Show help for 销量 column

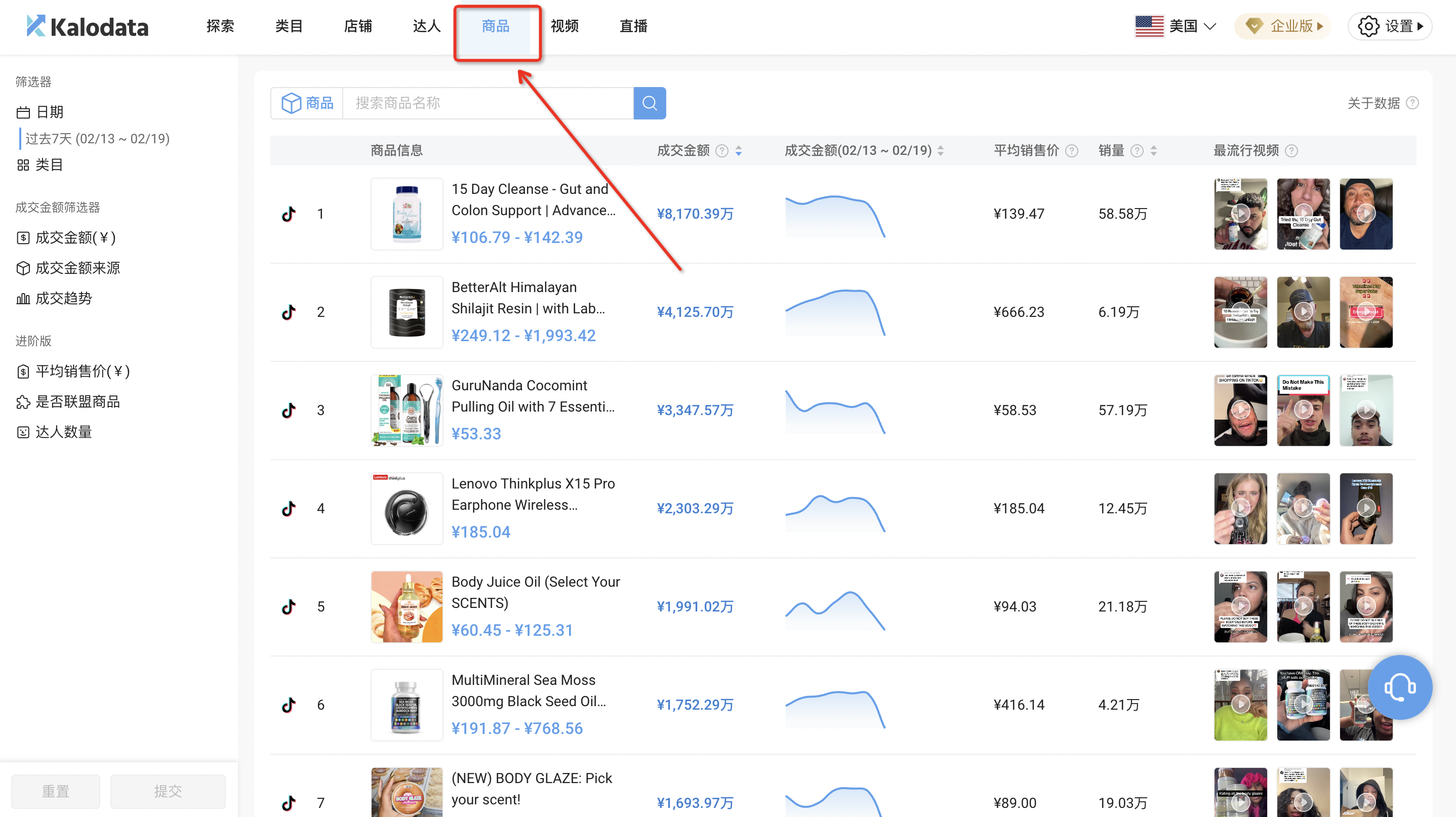pyautogui.click(x=1137, y=150)
